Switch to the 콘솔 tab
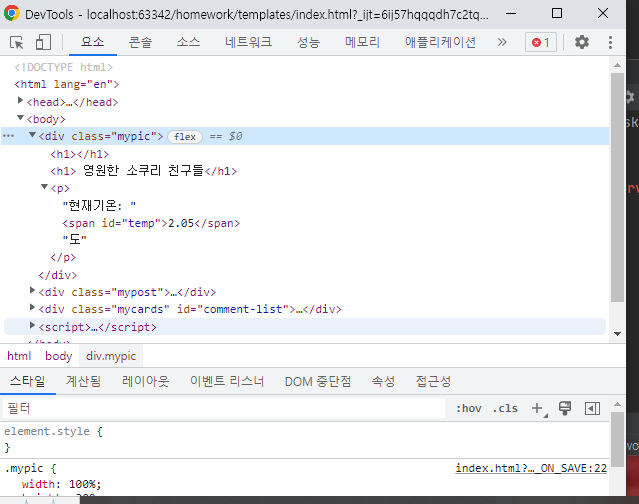The image size is (639, 504). click(141, 42)
